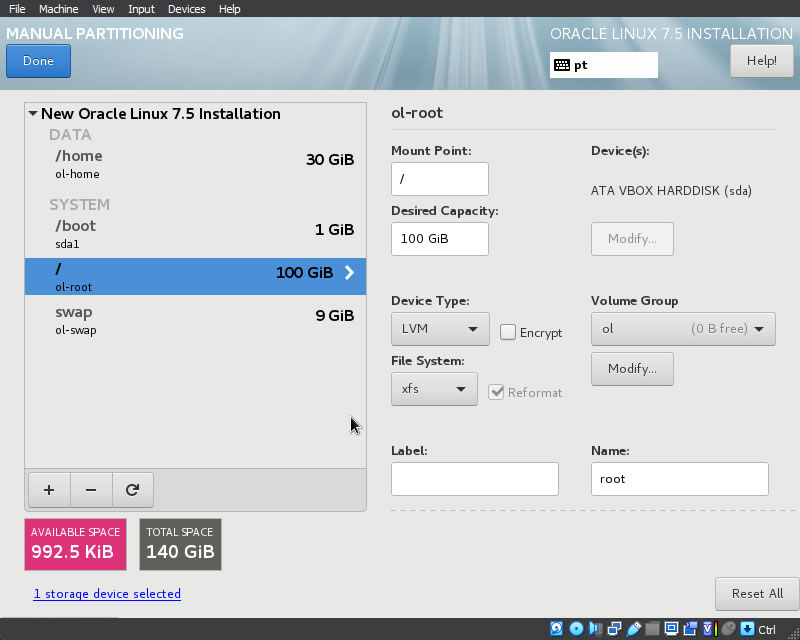Click the TOTAL SPACE 140 GiB box
The height and width of the screenshot is (640, 800).
pyautogui.click(x=180, y=544)
